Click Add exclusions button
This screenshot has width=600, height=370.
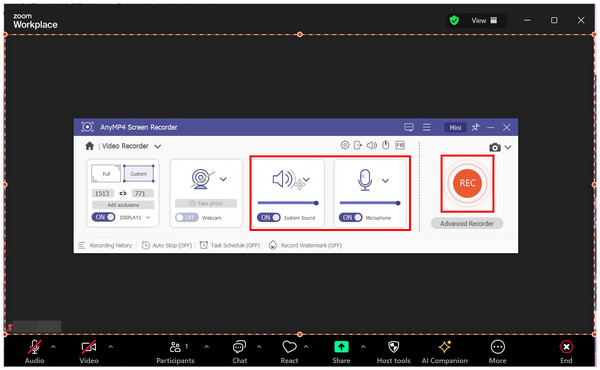point(123,205)
